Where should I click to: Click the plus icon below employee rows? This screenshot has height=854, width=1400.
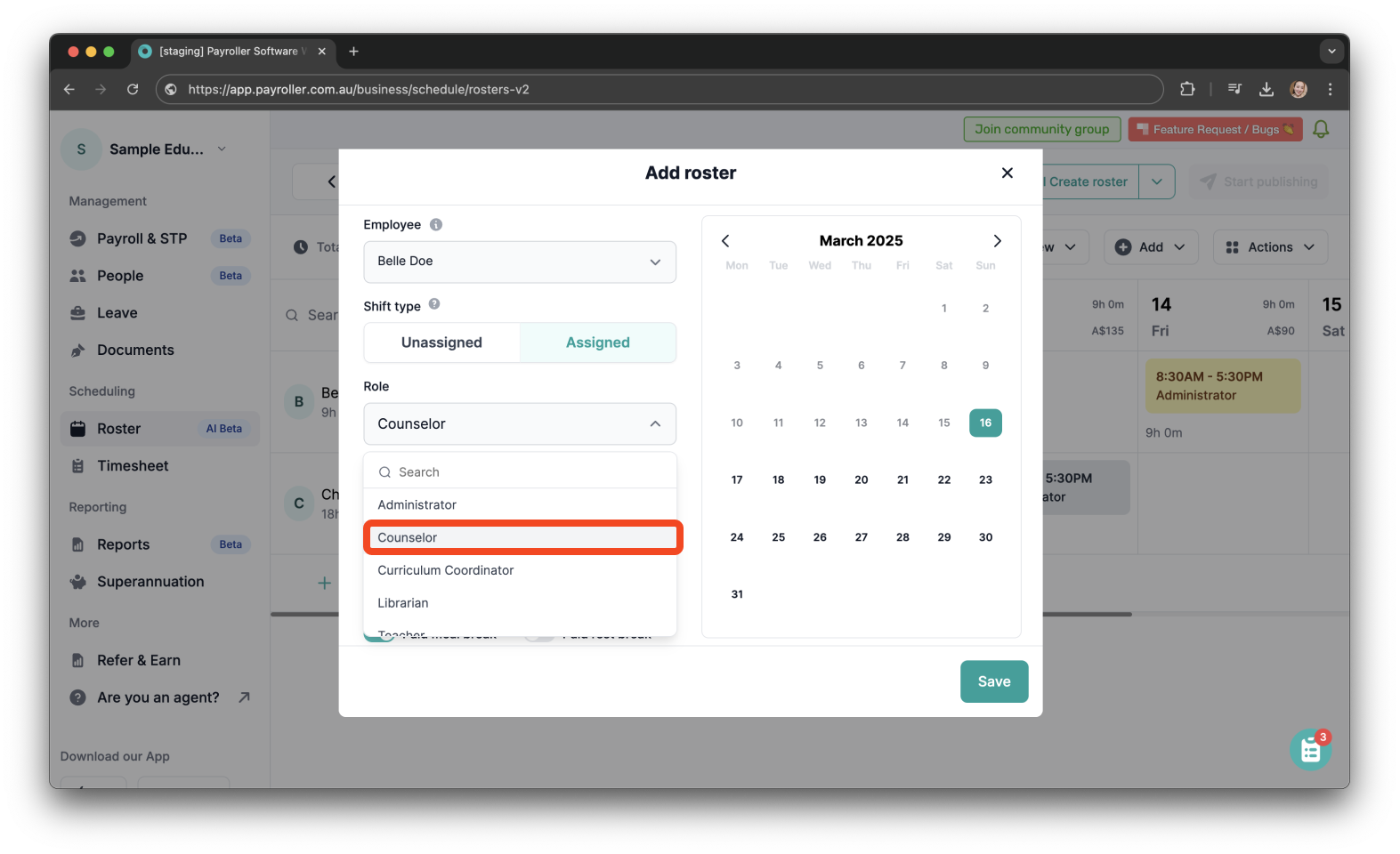325,583
